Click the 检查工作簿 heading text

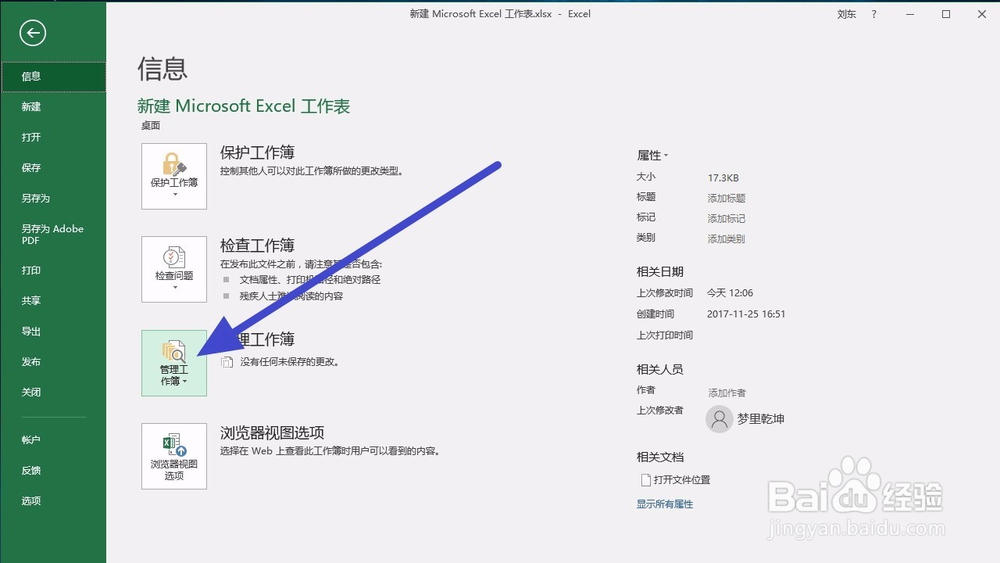[x=257, y=245]
